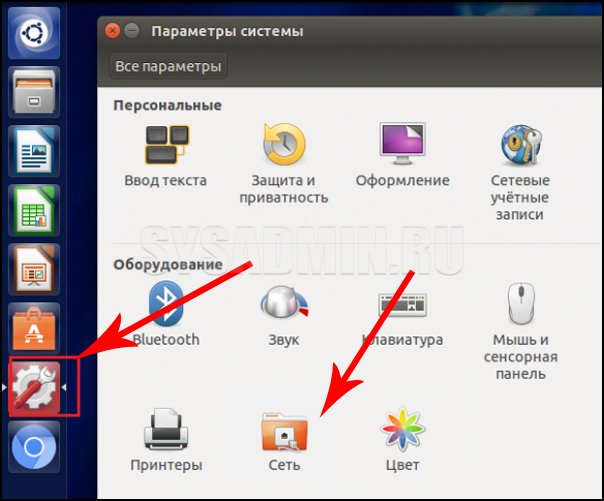This screenshot has height=501, width=604.
Task: Click the Все параметры button
Action: pos(168,66)
